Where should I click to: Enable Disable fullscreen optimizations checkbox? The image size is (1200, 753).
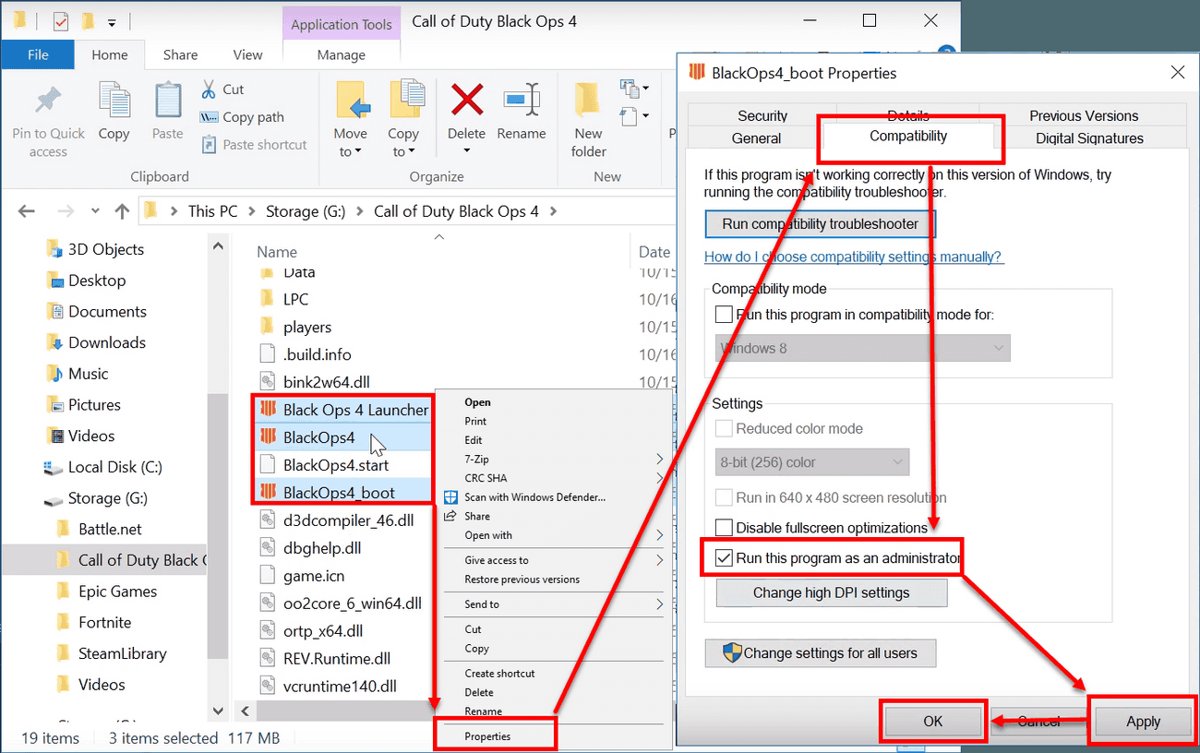click(724, 527)
